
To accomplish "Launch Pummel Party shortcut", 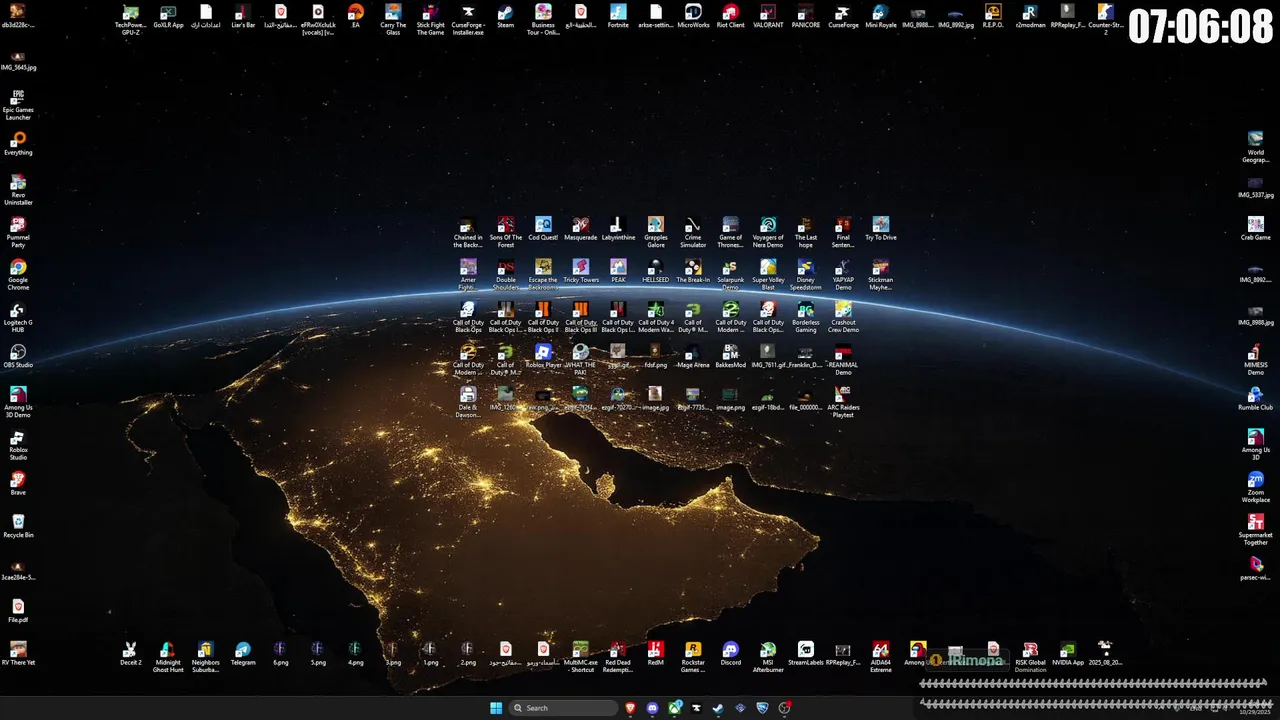I will 18,232.
